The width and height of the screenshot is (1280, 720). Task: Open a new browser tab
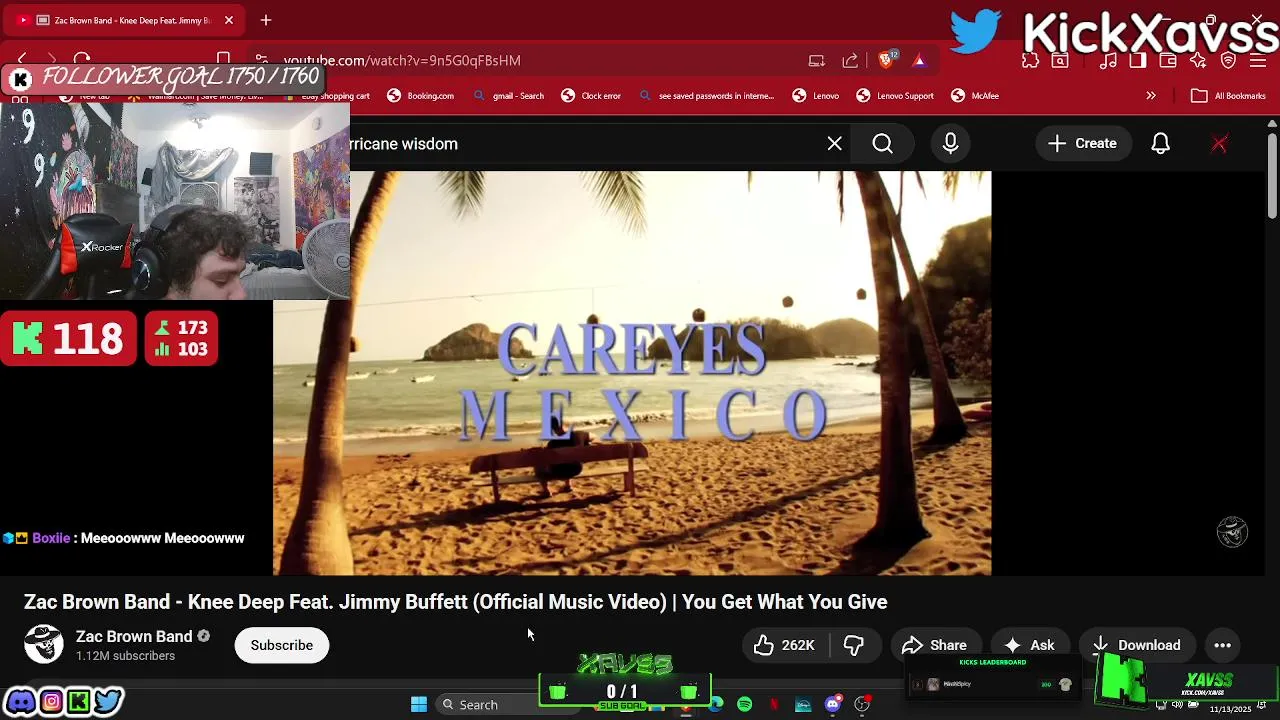coord(266,20)
